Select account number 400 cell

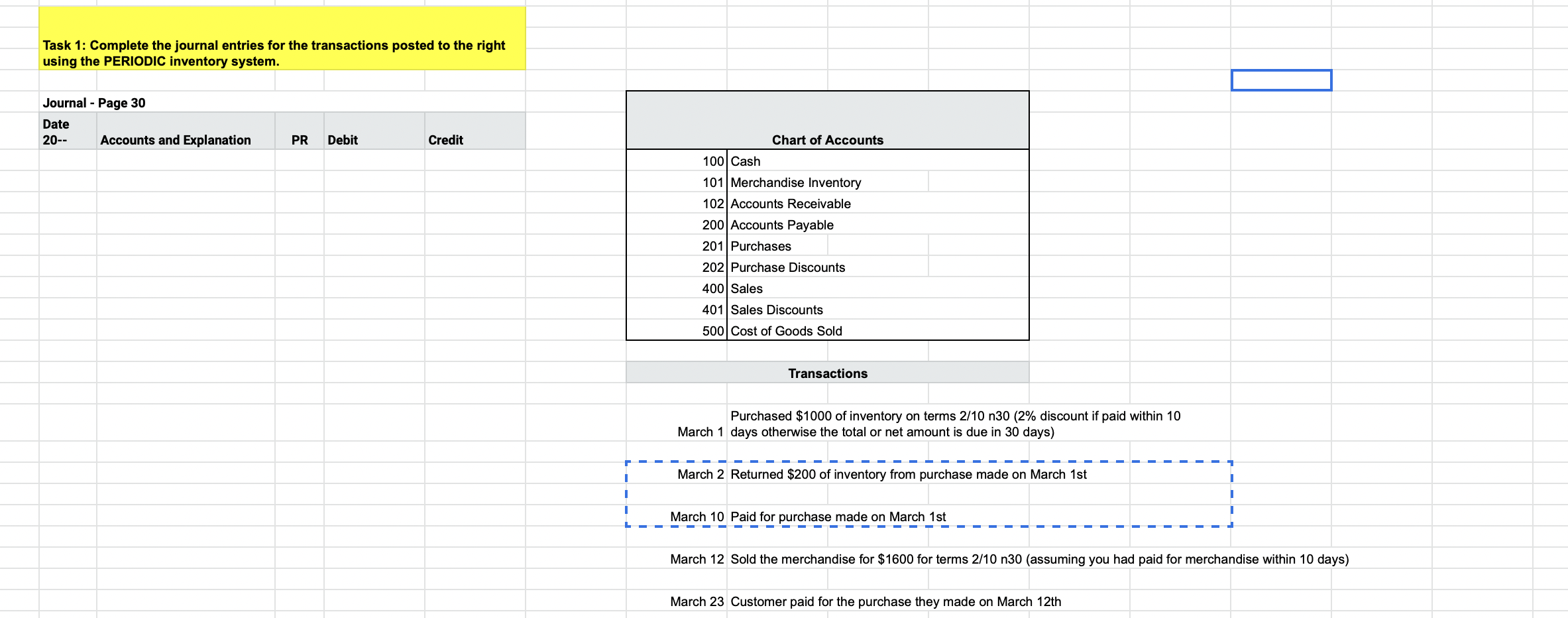pos(677,288)
